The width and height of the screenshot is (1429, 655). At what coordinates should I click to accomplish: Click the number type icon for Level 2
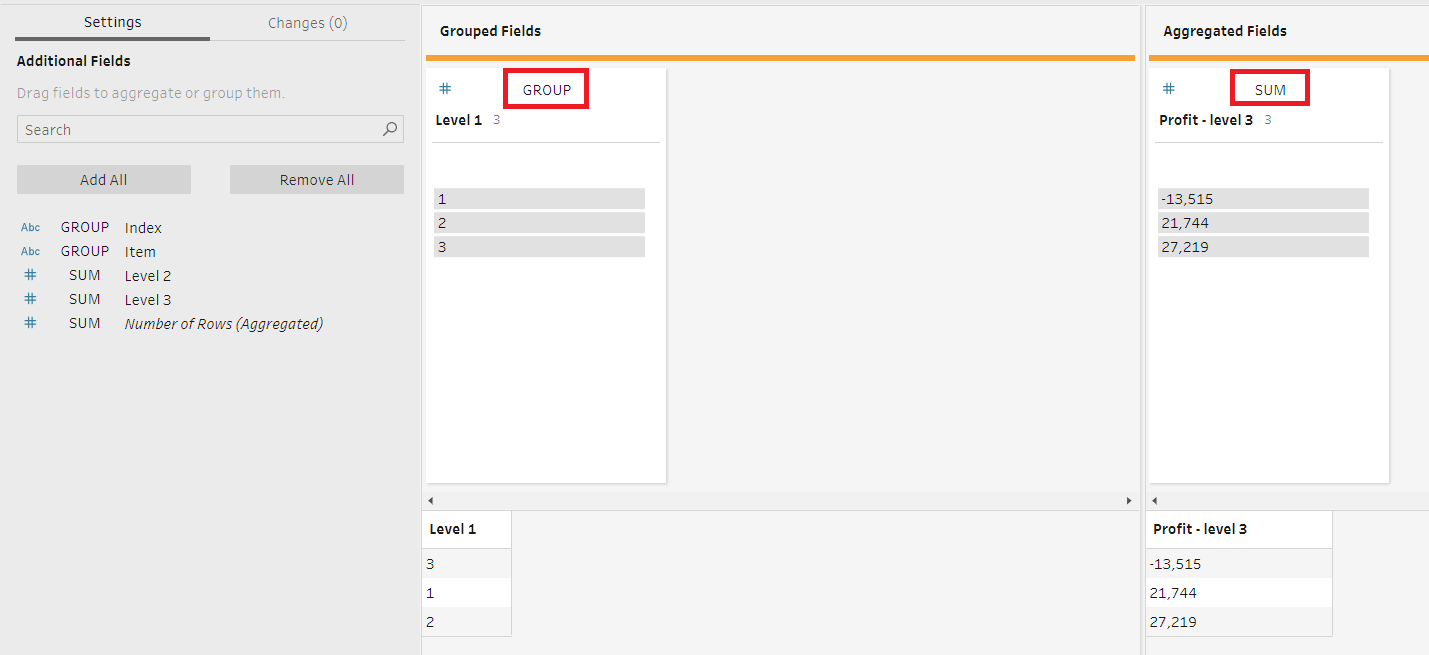point(31,275)
